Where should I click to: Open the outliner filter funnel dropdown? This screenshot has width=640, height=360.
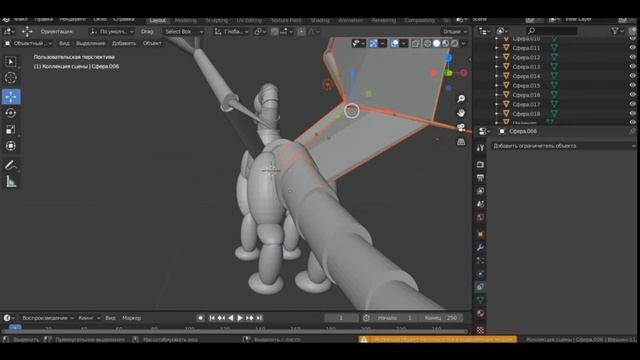click(x=618, y=31)
